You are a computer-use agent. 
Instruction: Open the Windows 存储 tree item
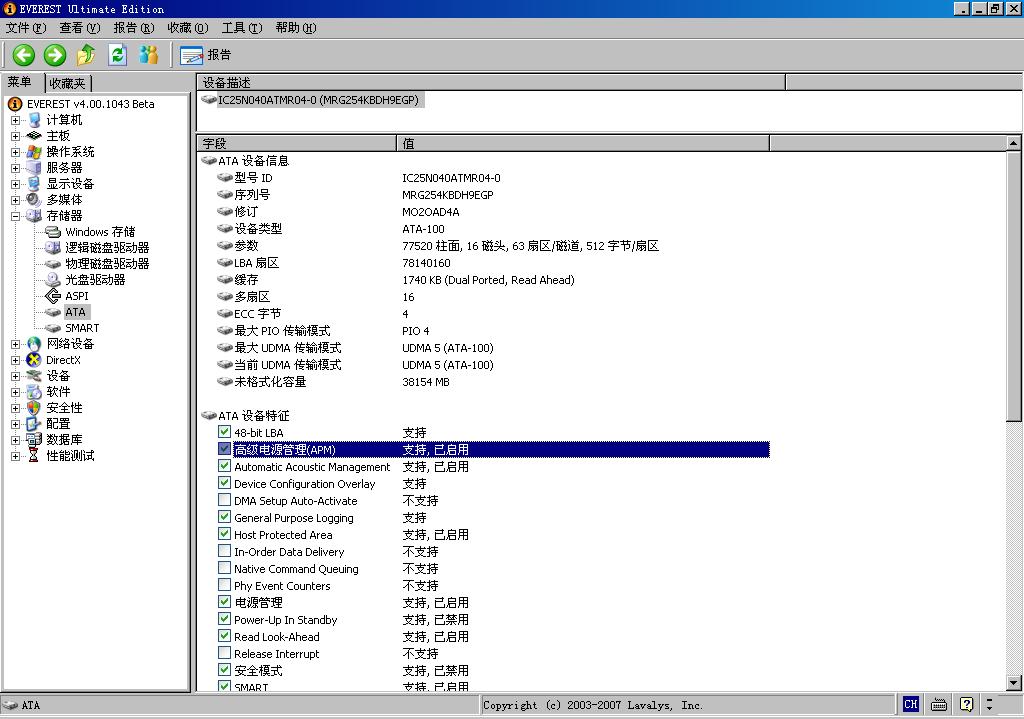pyautogui.click(x=100, y=232)
